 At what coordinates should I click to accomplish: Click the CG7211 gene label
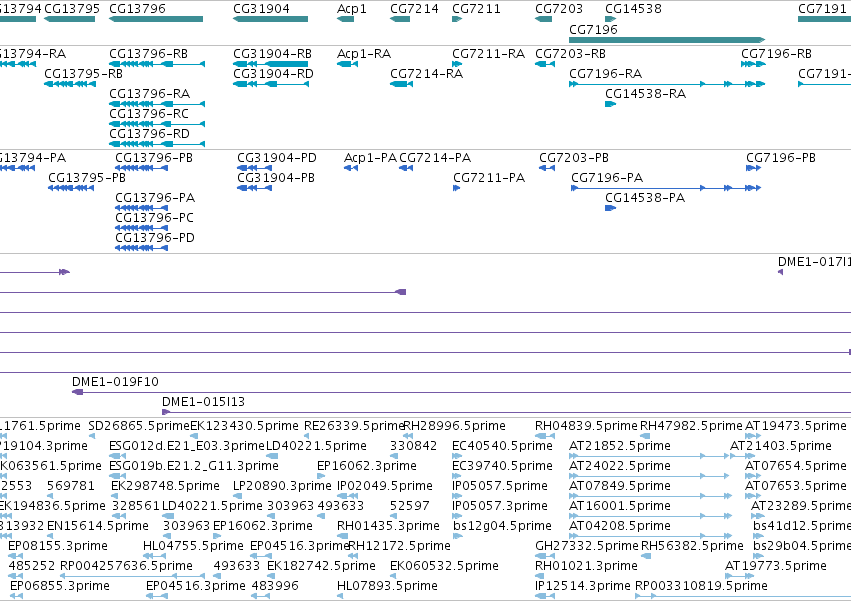476,9
